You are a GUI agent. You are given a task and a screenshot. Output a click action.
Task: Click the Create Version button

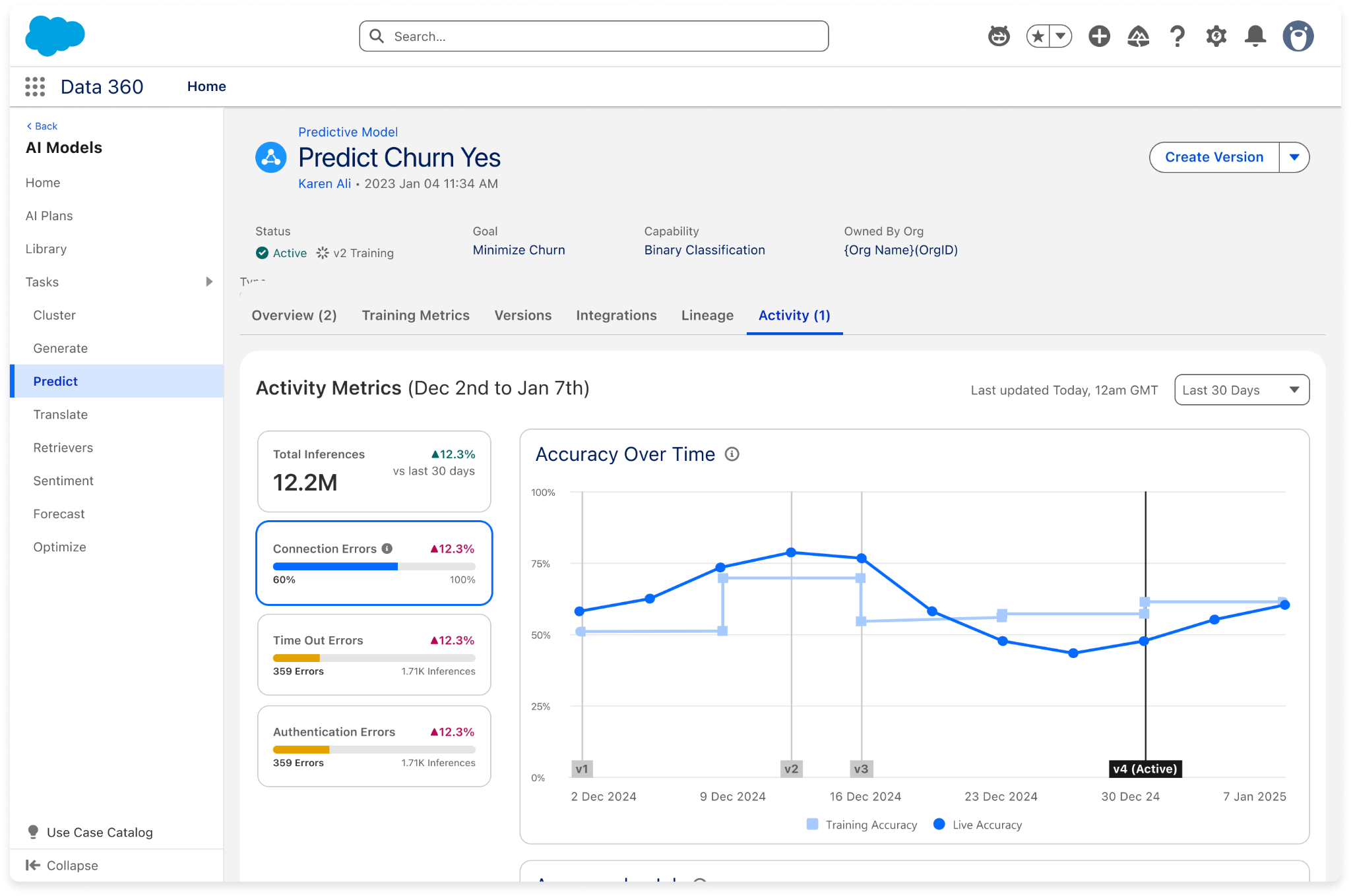[1214, 158]
